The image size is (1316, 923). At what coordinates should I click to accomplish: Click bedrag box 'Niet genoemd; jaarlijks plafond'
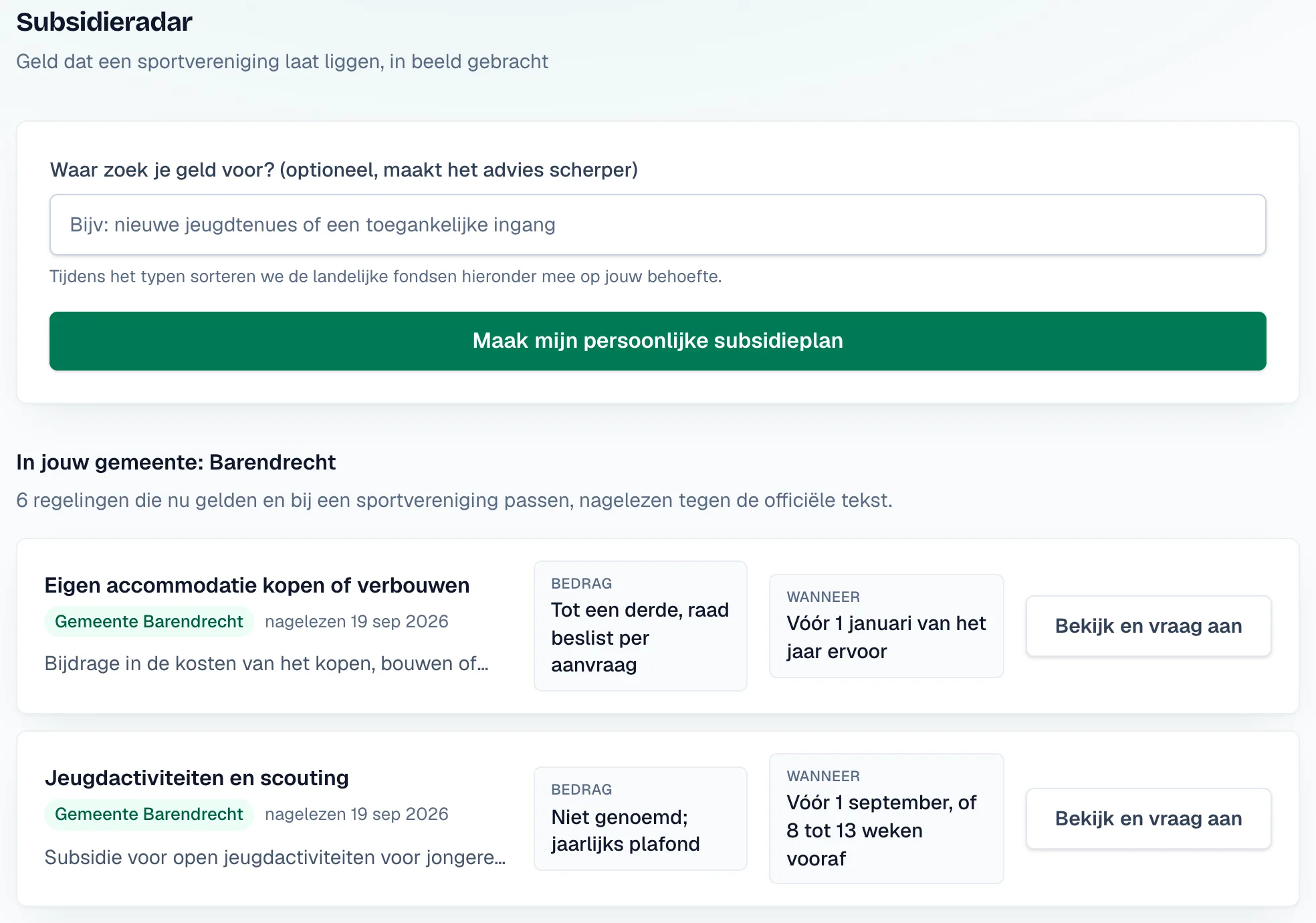coord(640,819)
